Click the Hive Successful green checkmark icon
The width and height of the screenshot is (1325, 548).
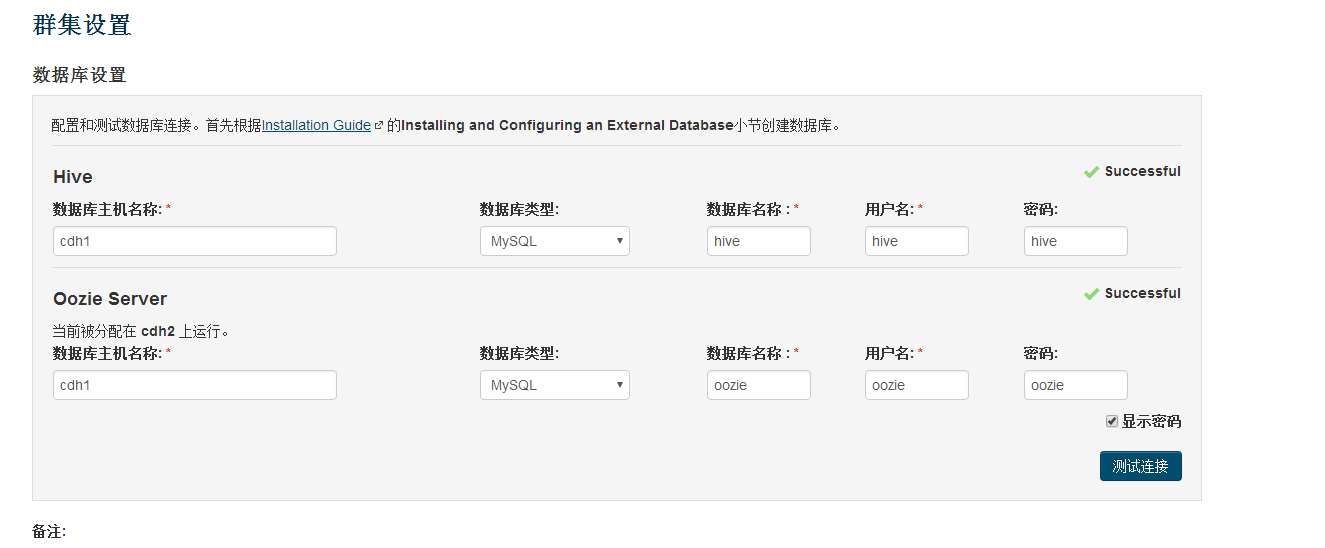pos(1092,172)
